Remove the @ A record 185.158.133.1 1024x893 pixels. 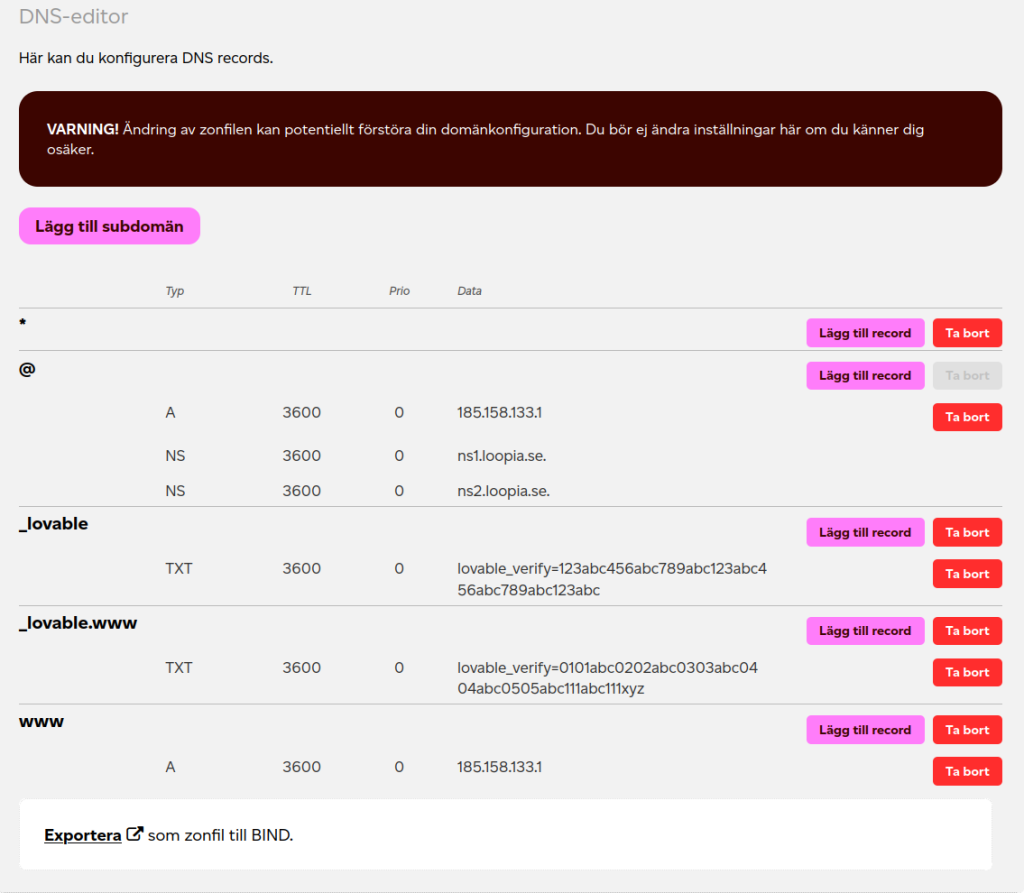(x=967, y=417)
